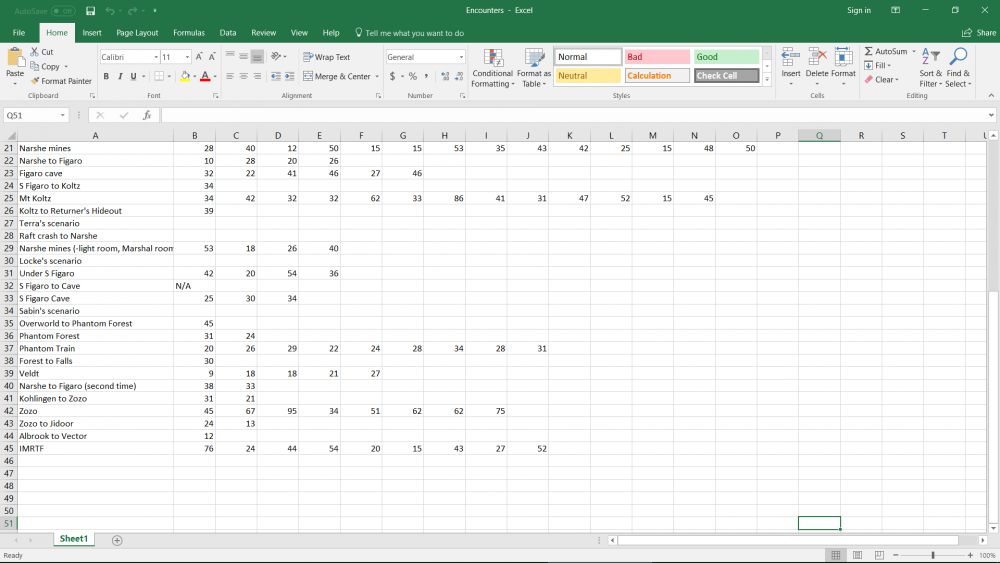
Task: Switch to the Insert tab
Action: [92, 33]
